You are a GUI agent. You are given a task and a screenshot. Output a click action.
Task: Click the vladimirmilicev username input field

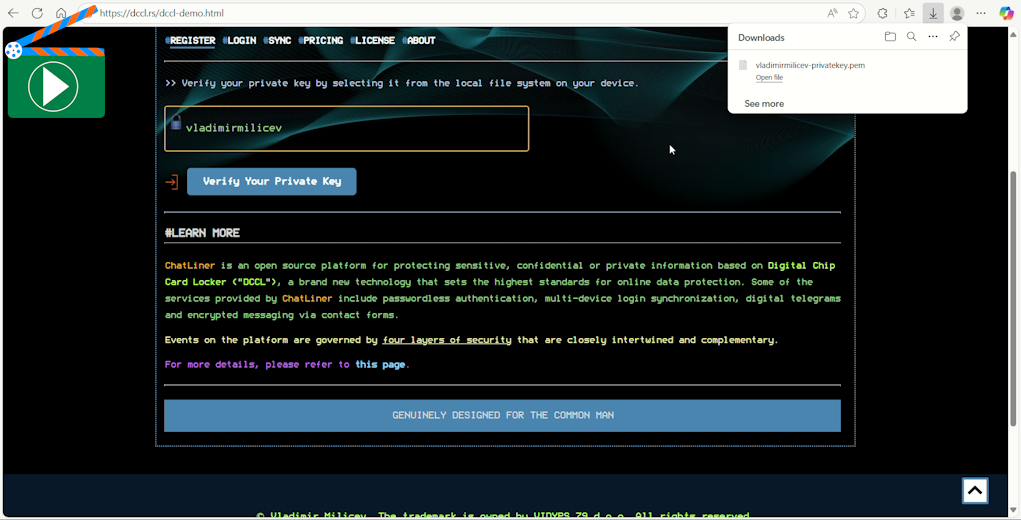[347, 128]
